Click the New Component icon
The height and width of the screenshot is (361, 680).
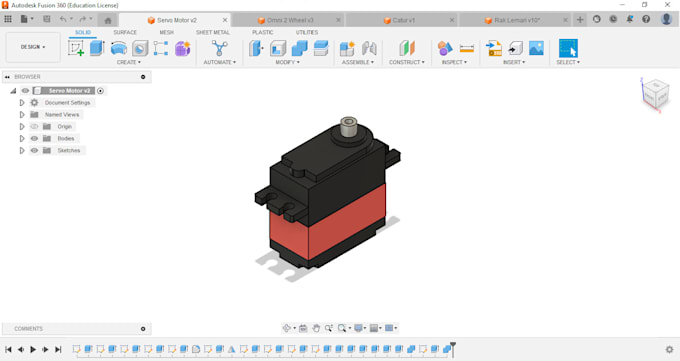(347, 48)
